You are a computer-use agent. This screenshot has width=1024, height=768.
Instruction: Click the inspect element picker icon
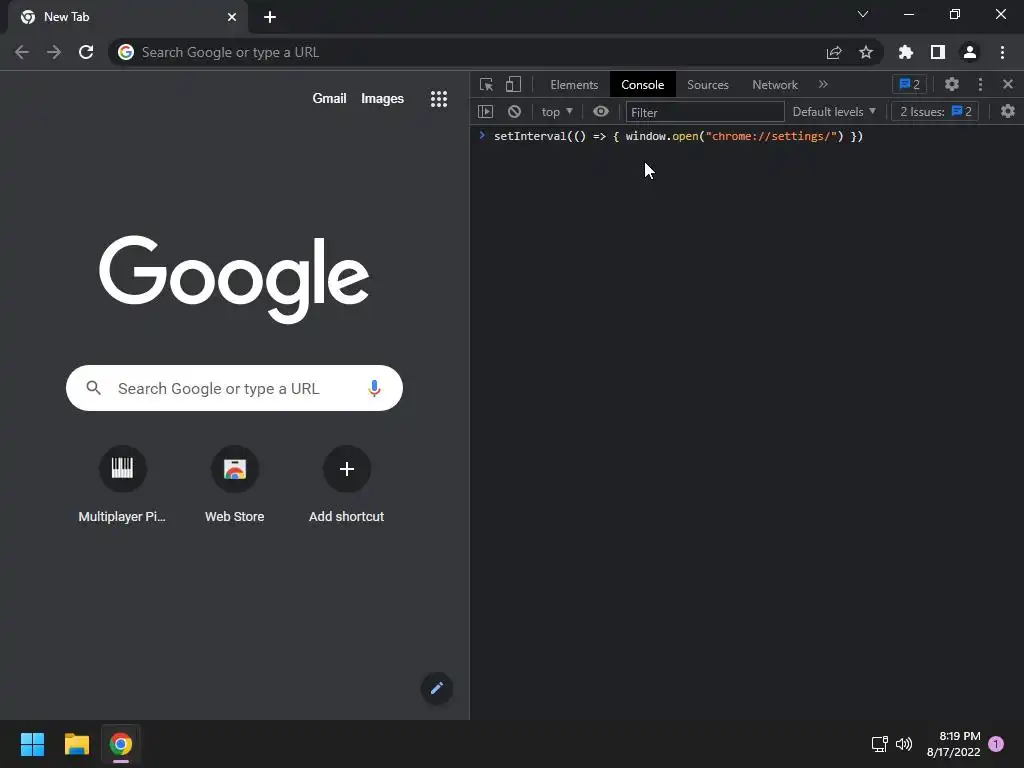(486, 84)
